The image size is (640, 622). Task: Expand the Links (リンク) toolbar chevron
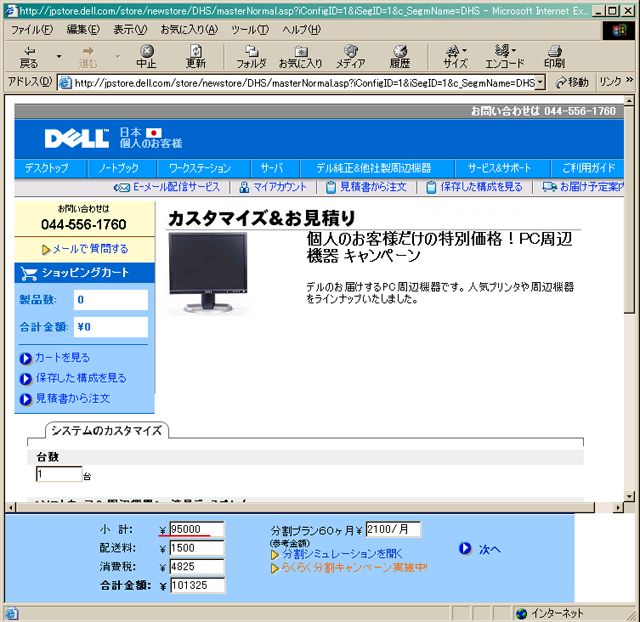629,80
